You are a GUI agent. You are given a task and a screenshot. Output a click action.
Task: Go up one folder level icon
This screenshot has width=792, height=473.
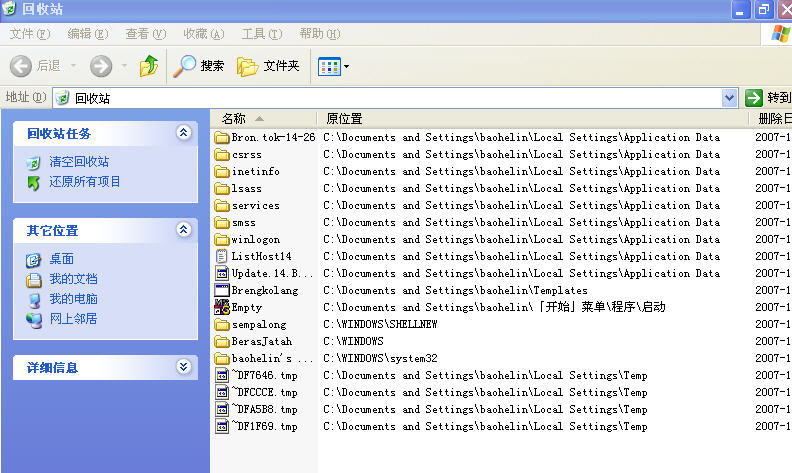pyautogui.click(x=149, y=66)
